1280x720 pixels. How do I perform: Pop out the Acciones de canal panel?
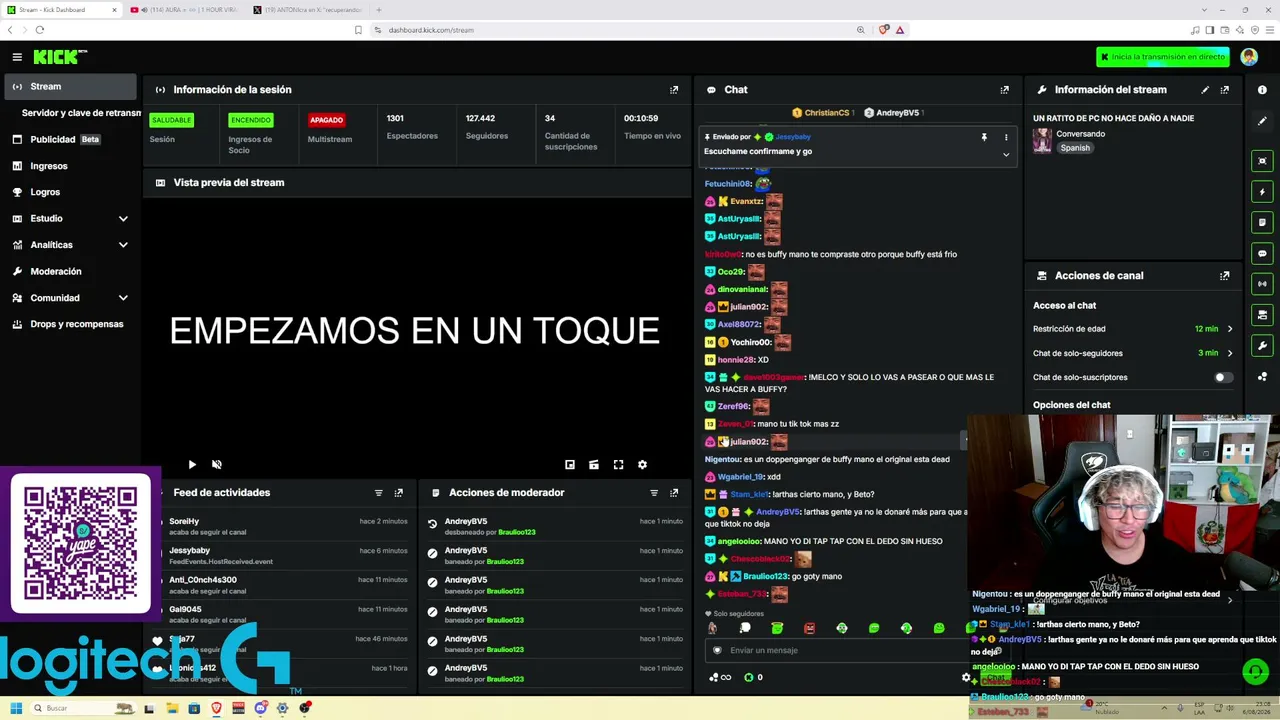(x=1225, y=276)
